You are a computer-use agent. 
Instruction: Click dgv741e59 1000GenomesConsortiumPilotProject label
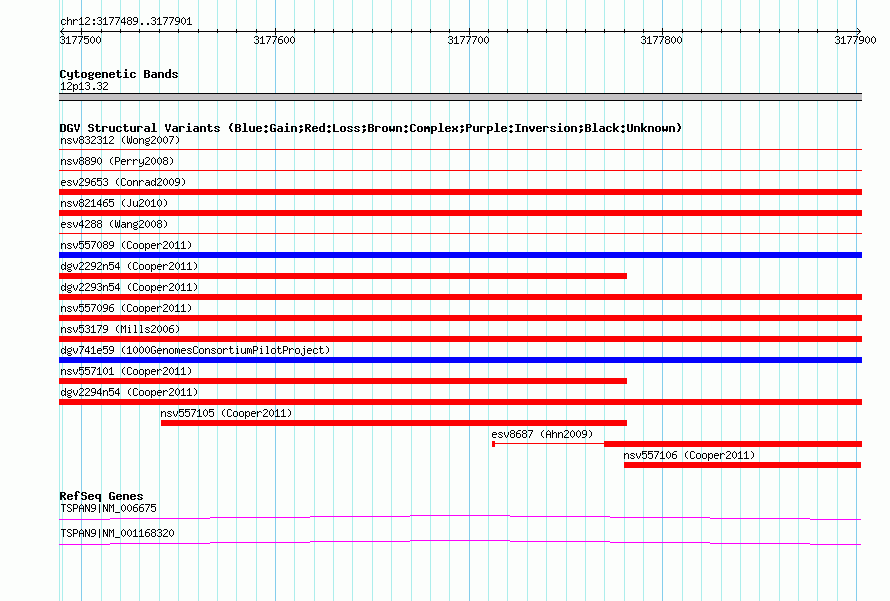click(x=195, y=350)
